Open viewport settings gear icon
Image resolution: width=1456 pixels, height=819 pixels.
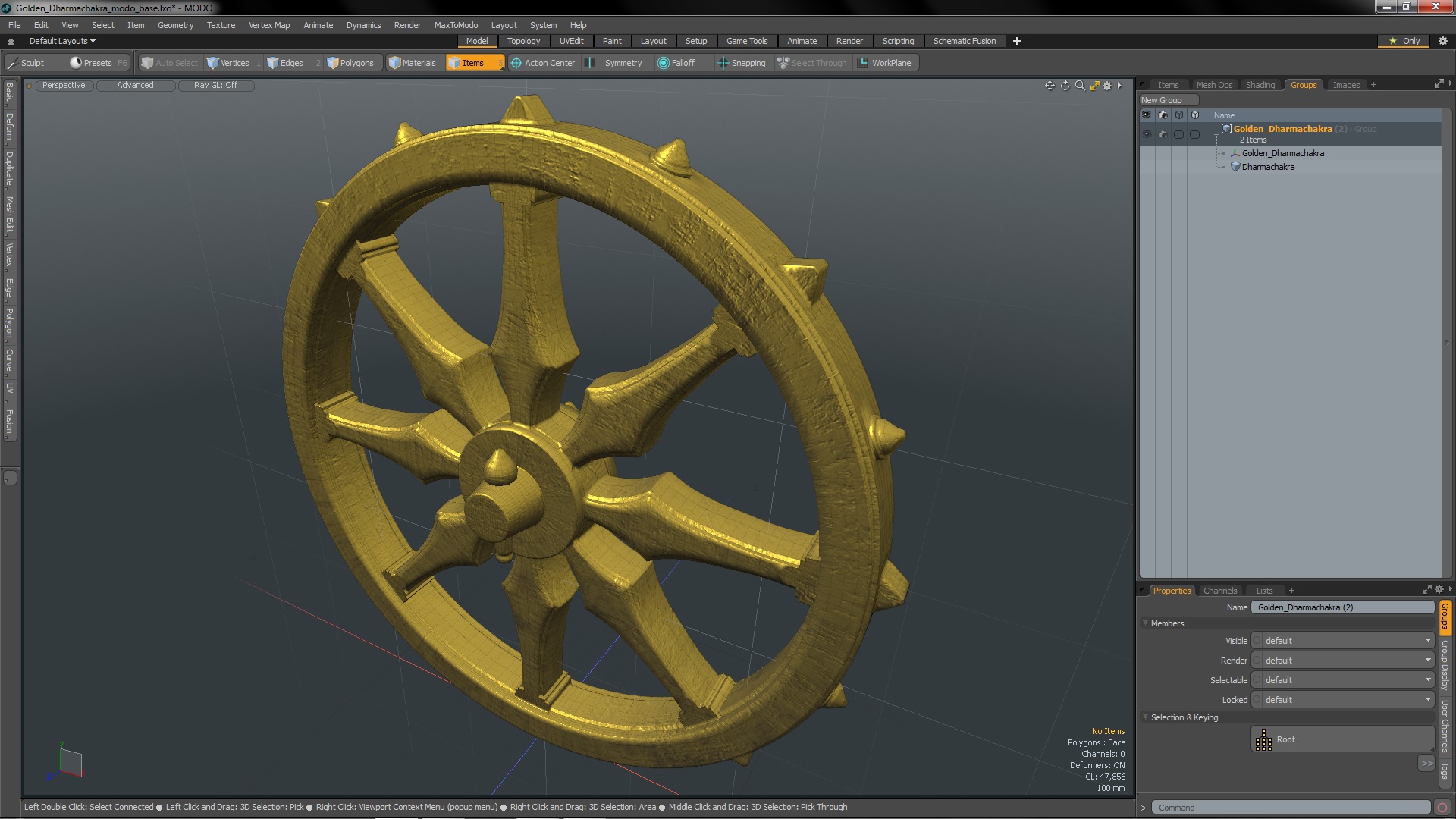point(1107,86)
